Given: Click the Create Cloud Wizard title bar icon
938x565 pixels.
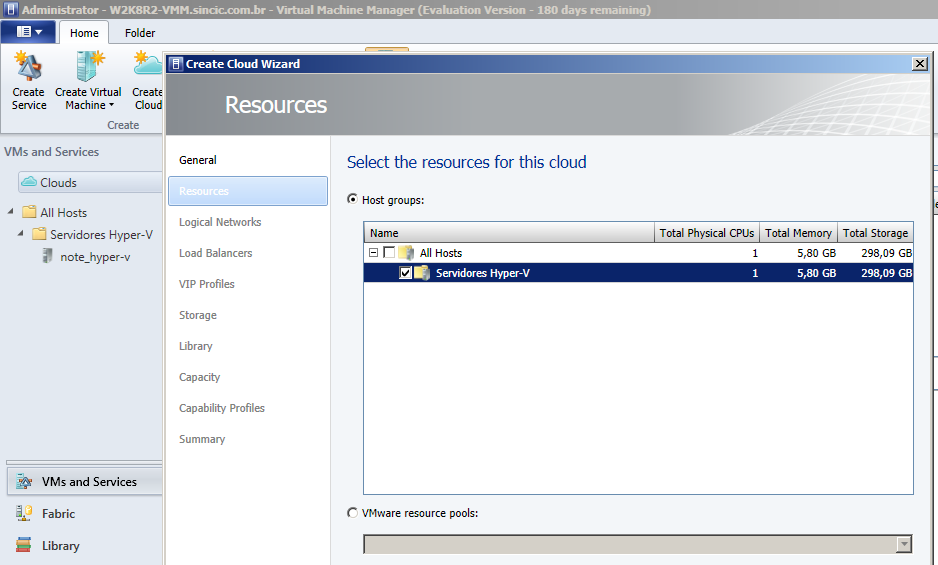Looking at the screenshot, I should (x=176, y=63).
